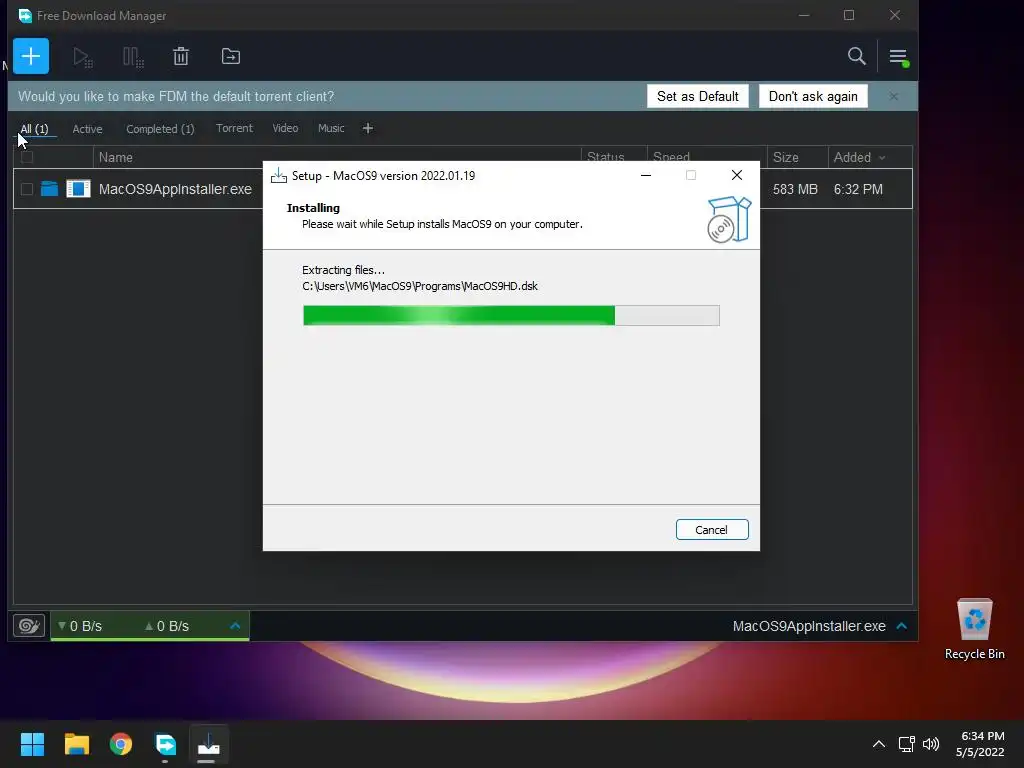The width and height of the screenshot is (1024, 768).
Task: Click MacOS9AppInstaller.exe label in bottom bar
Action: [809, 626]
